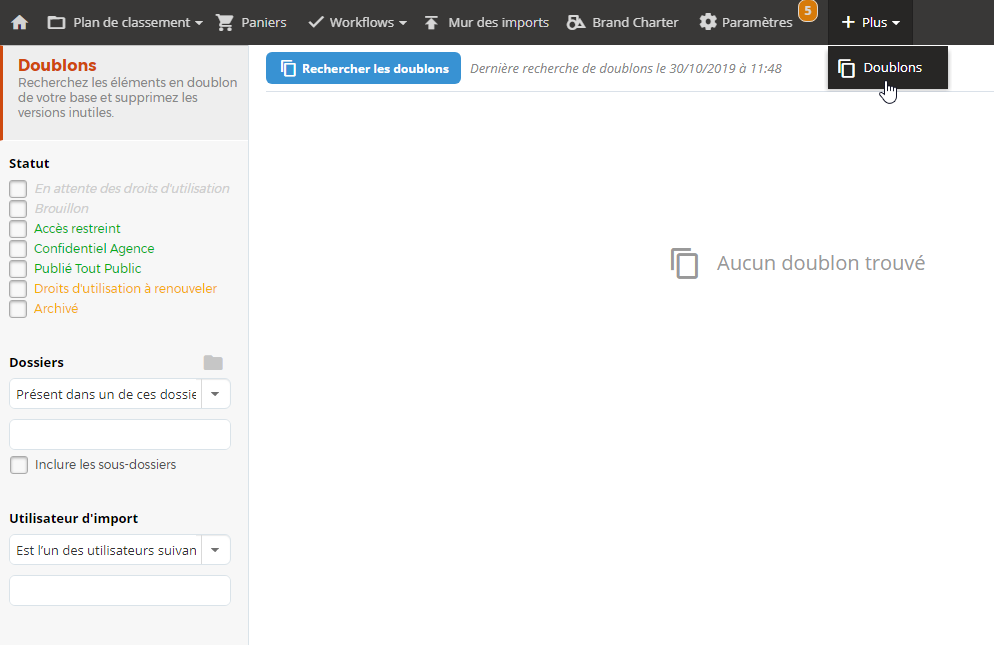Collapse the Plus menu caret
Image resolution: width=994 pixels, height=645 pixels.
click(896, 23)
